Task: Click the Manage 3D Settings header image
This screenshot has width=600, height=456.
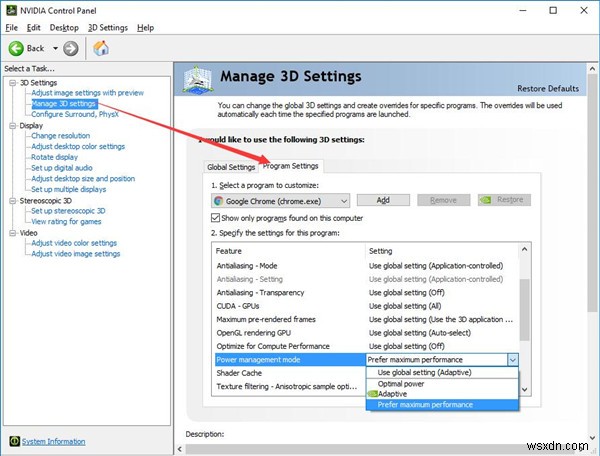Action: [x=197, y=79]
